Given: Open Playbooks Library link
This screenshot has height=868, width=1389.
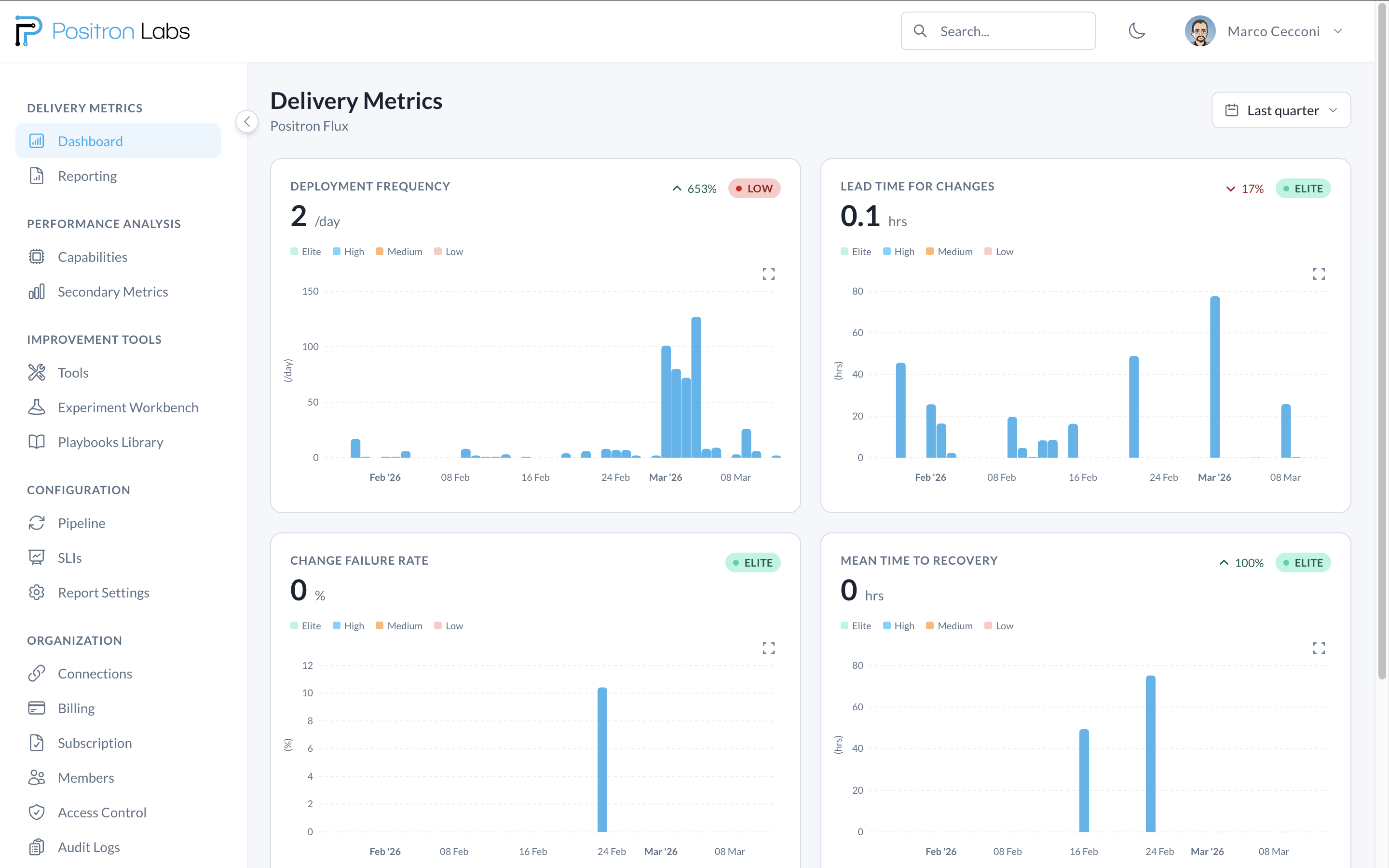Looking at the screenshot, I should [x=110, y=442].
